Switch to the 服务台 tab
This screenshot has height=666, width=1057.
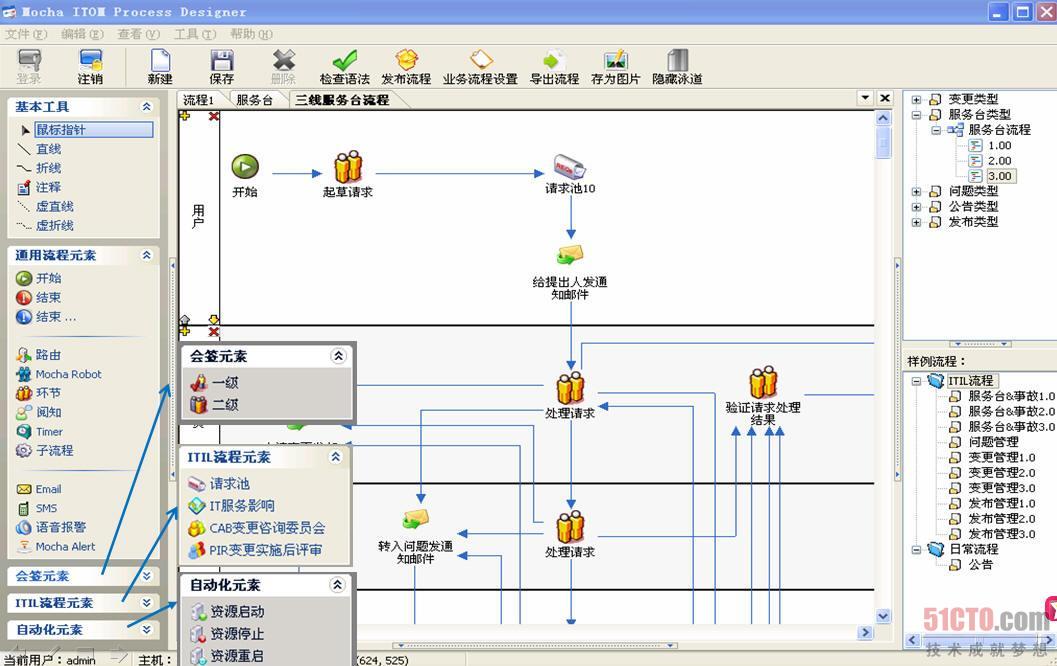click(255, 100)
